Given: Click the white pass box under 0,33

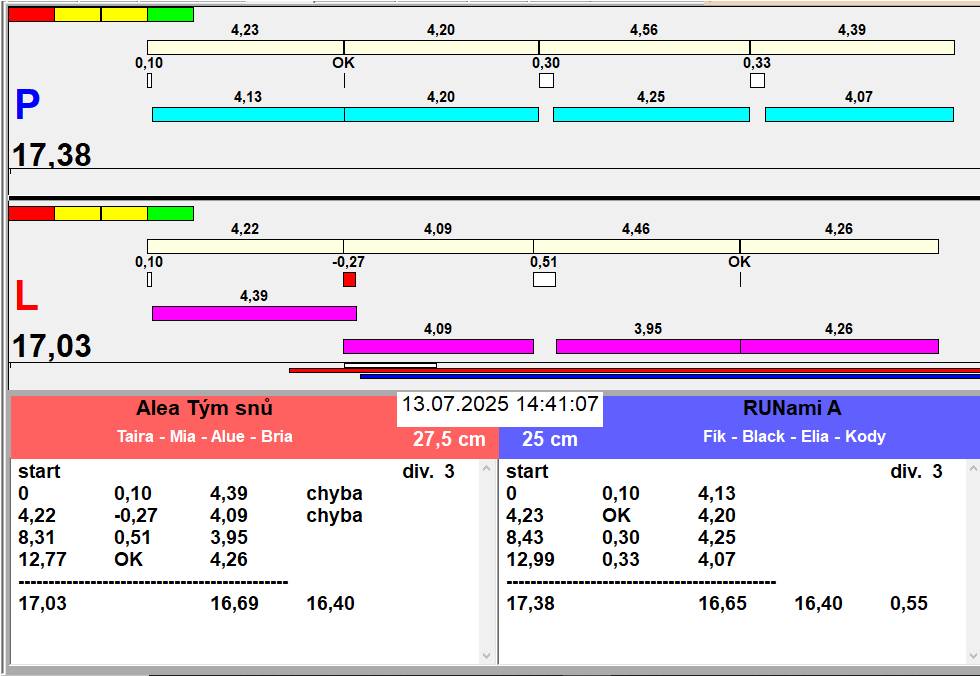Looking at the screenshot, I should pyautogui.click(x=758, y=80).
